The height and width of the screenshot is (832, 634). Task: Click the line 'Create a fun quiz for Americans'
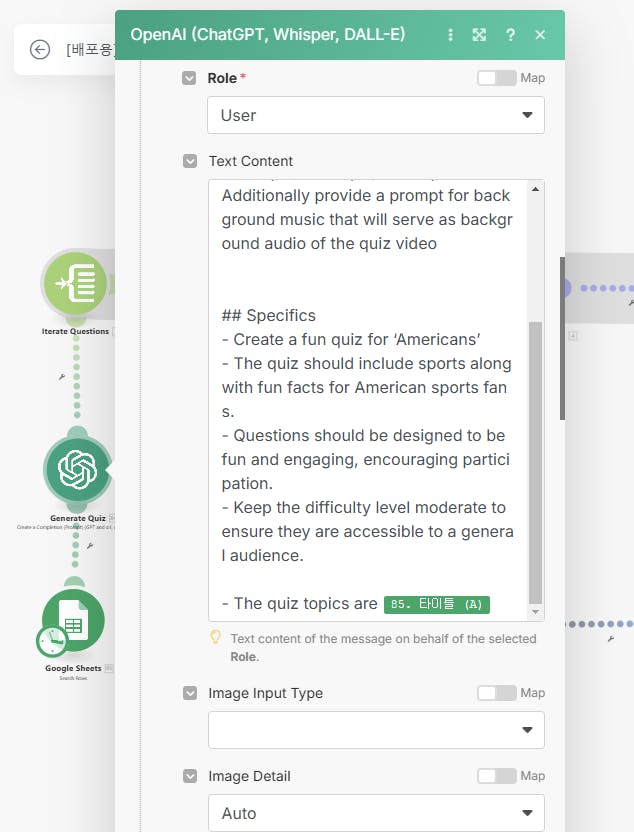click(351, 340)
